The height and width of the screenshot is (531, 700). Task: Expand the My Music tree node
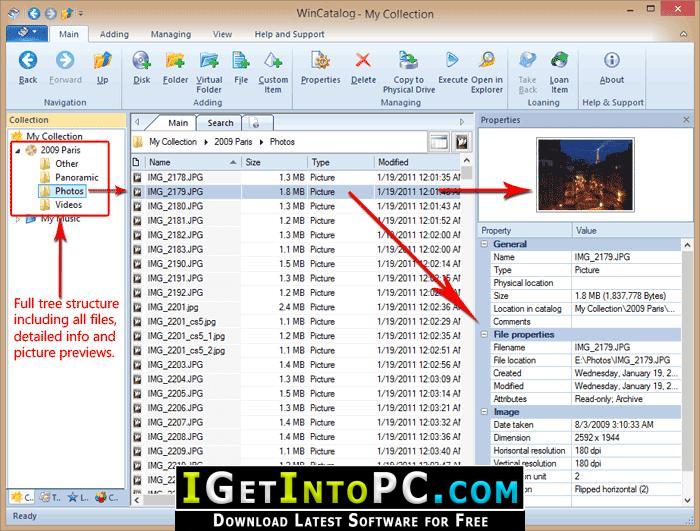click(x=18, y=219)
